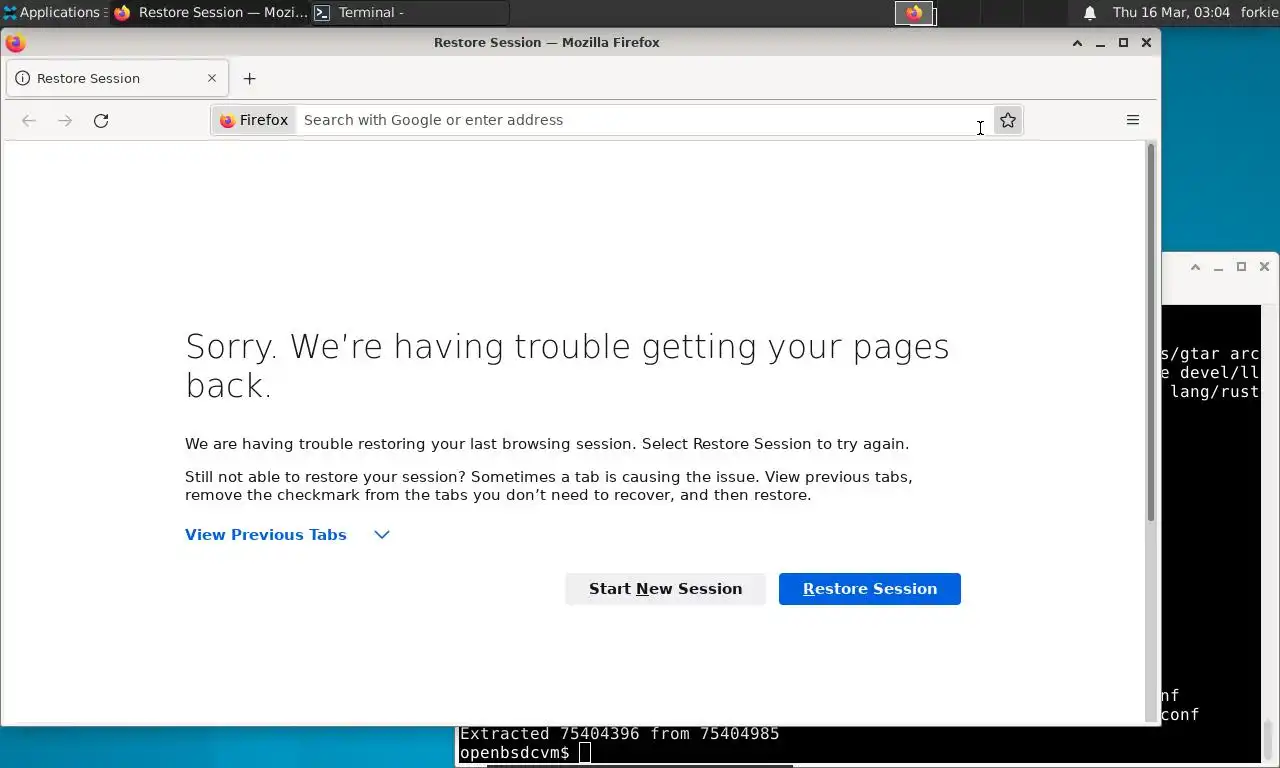The height and width of the screenshot is (768, 1280).
Task: Click the Firefox page vertical scrollbar
Action: coord(1151,332)
